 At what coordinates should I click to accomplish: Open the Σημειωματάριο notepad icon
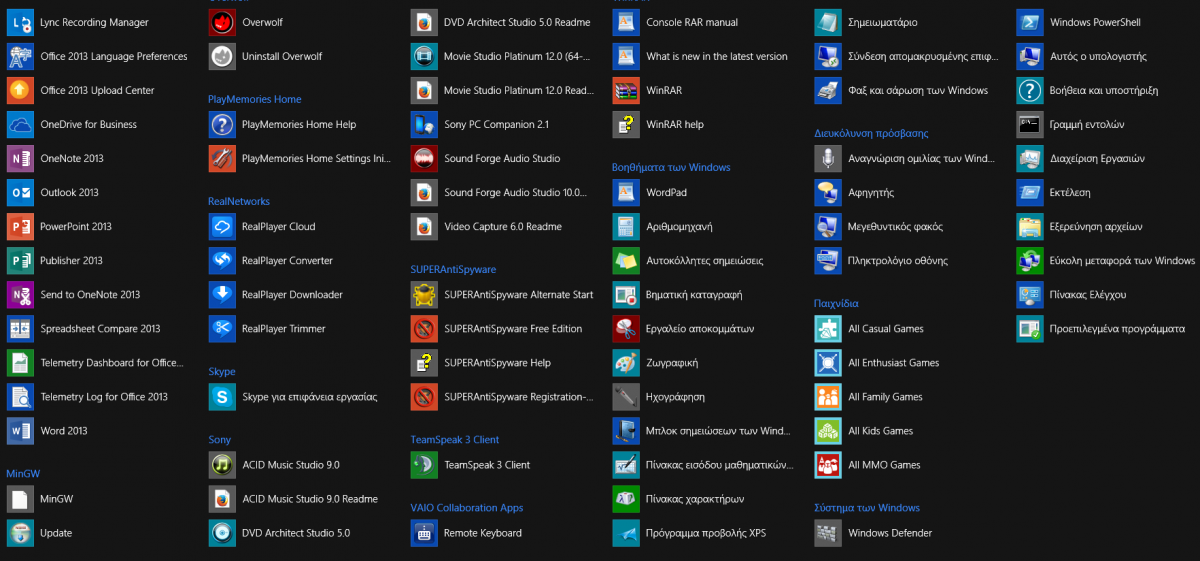point(828,22)
